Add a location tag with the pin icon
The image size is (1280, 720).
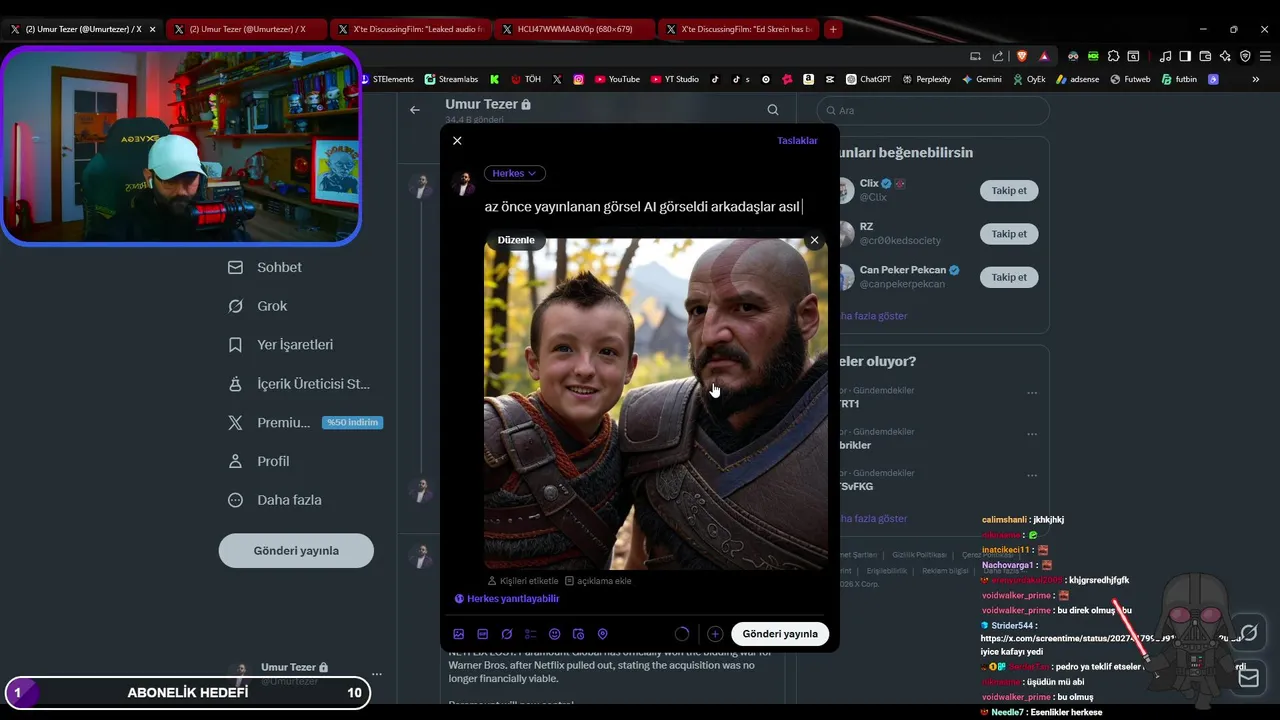pos(602,634)
